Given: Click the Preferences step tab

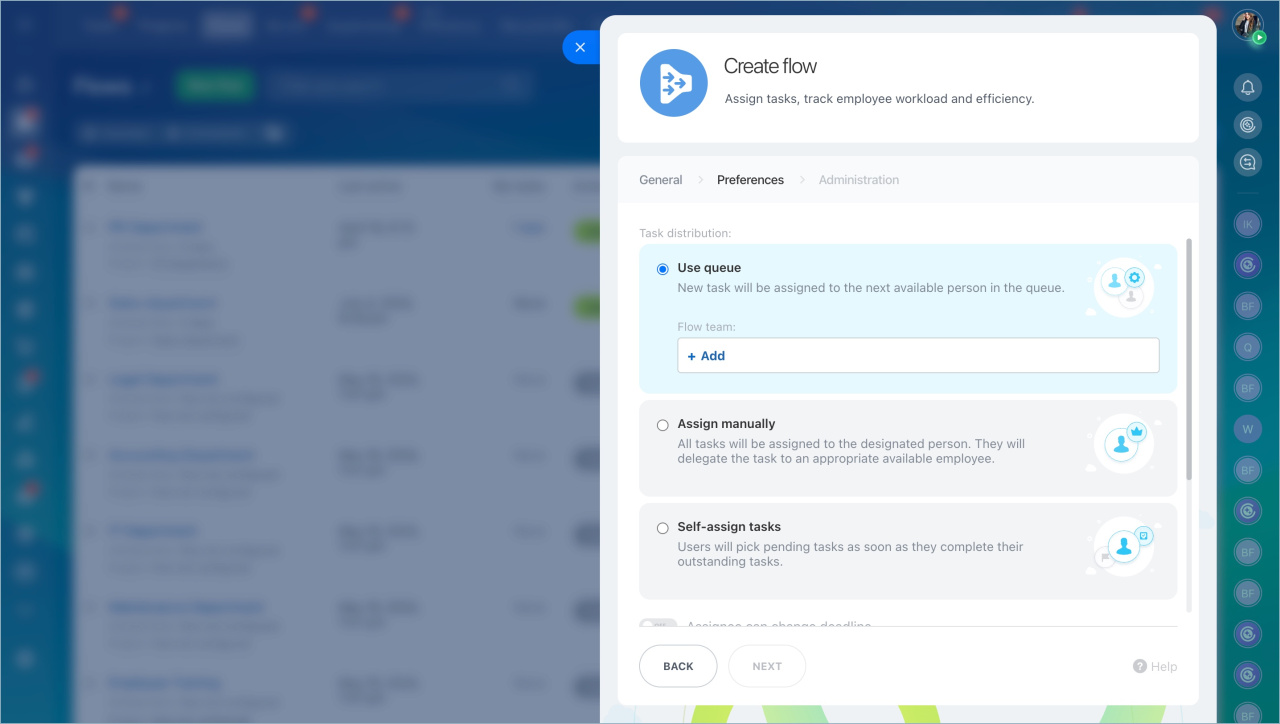Looking at the screenshot, I should (x=750, y=180).
